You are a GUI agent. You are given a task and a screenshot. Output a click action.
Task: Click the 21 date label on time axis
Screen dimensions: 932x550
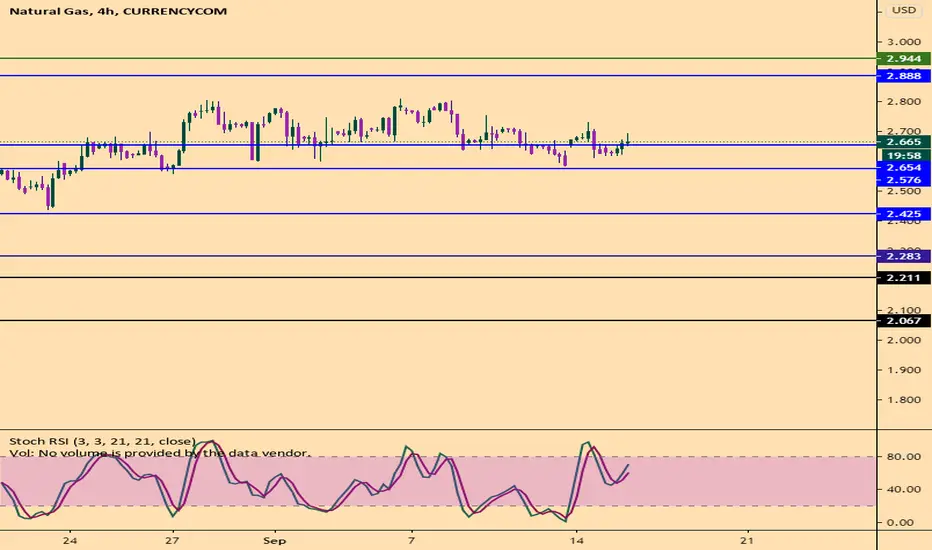(x=747, y=540)
